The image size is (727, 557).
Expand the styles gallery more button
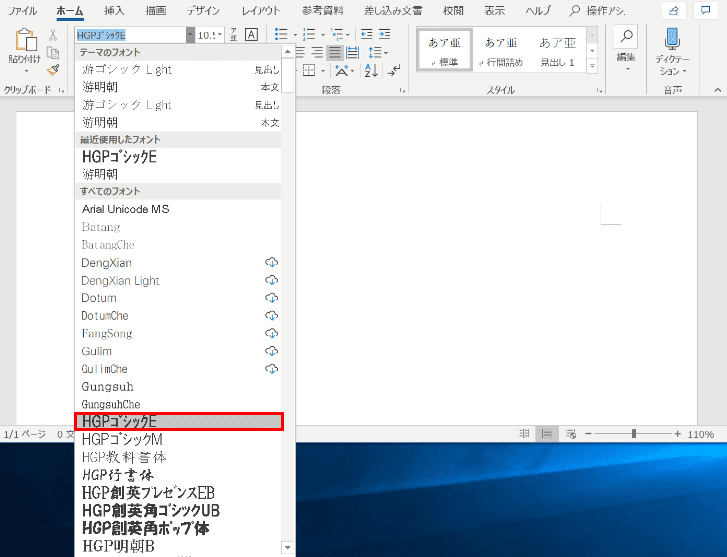tap(592, 66)
